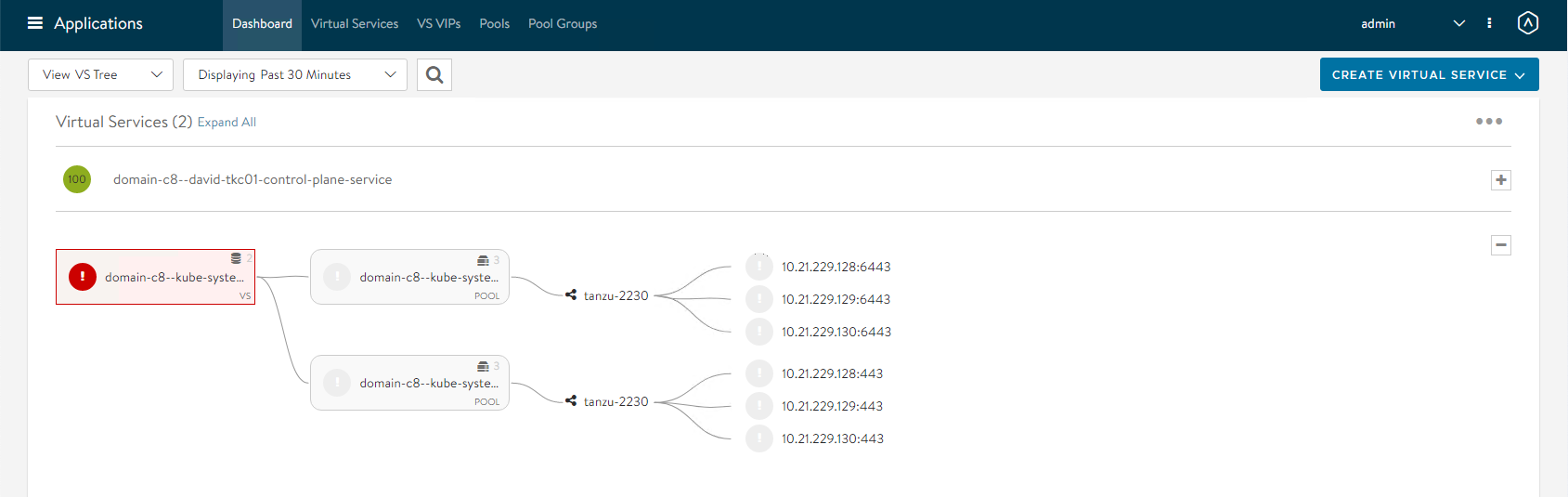Click status icon for 10.21.229.129:6443
This screenshot has width=1568, height=497.
tap(759, 299)
